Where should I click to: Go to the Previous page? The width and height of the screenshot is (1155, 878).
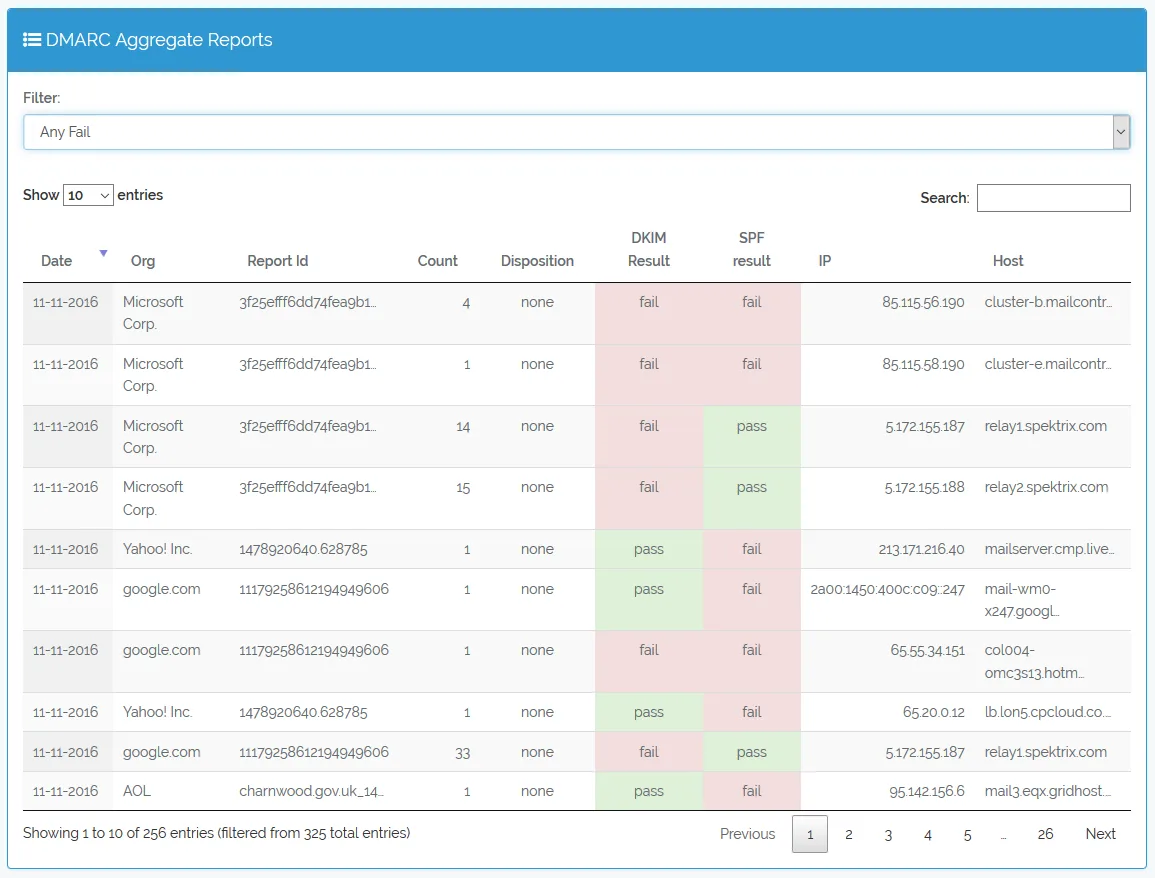point(748,834)
